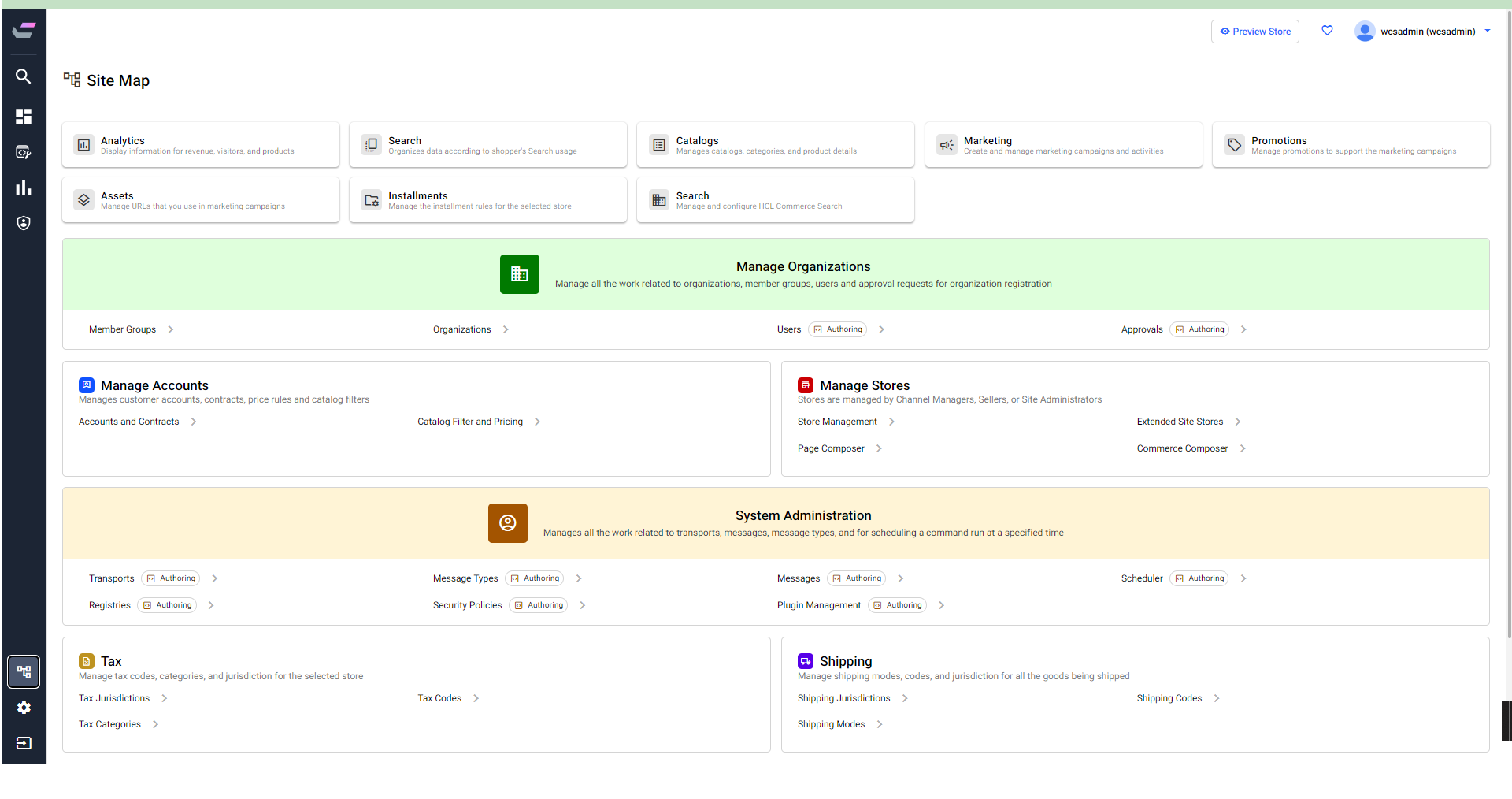The width and height of the screenshot is (1512, 799).
Task: Open the HCL Commerce Search configuration card
Action: pyautogui.click(x=776, y=200)
